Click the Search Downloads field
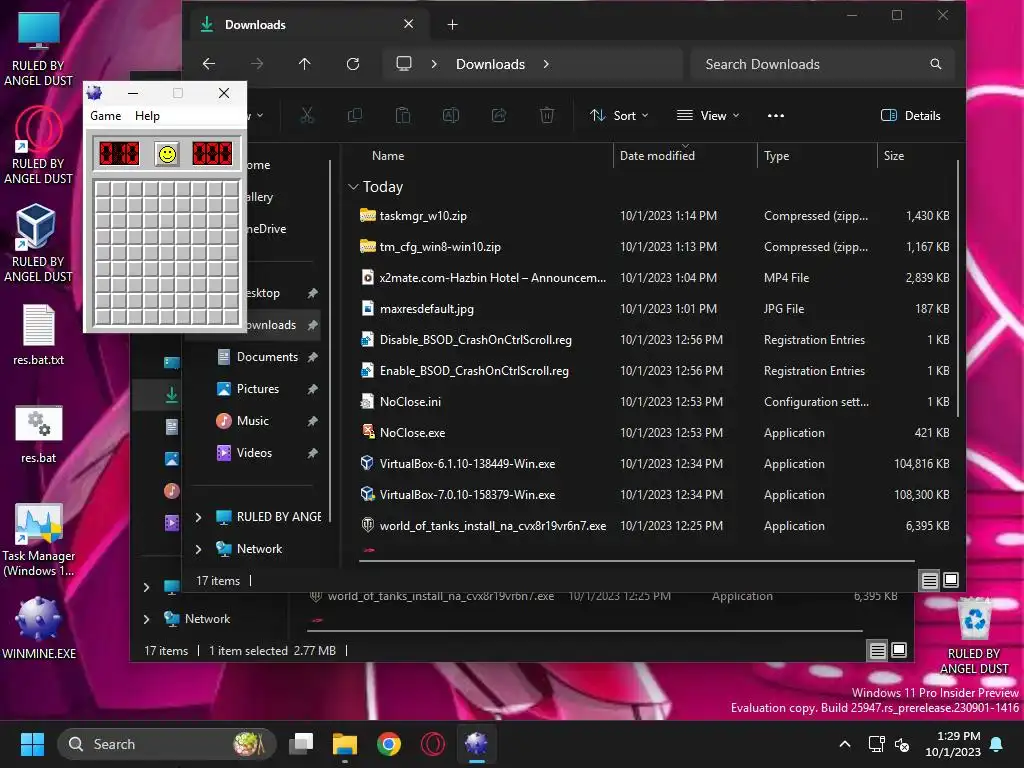This screenshot has height=768, width=1024. tap(822, 64)
